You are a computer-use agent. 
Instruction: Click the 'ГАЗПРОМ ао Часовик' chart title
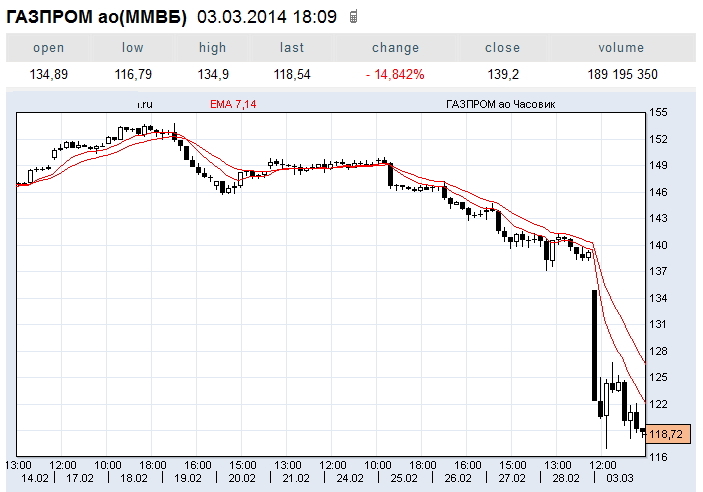(x=500, y=104)
